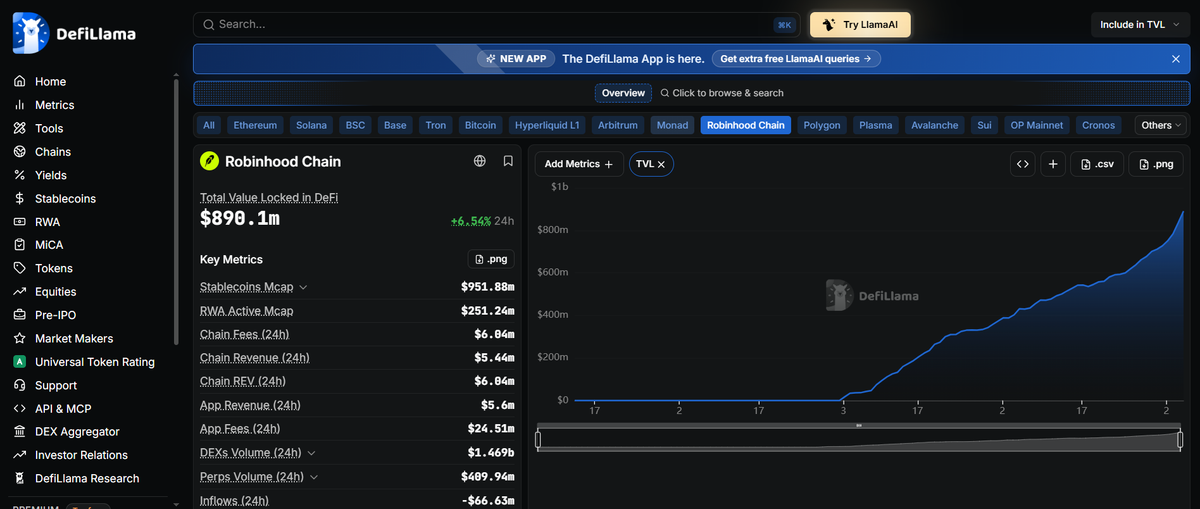
Task: Switch to the Avalanche tab
Action: click(935, 125)
